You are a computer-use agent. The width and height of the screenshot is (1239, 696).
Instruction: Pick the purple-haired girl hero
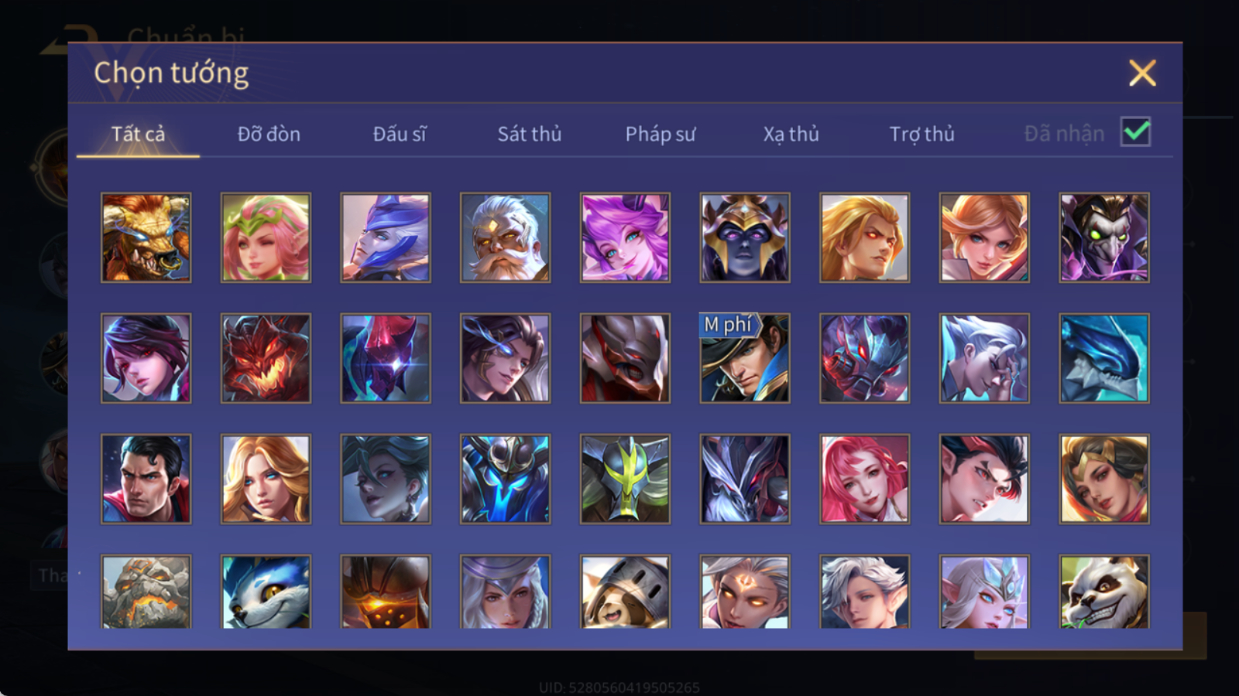625,238
